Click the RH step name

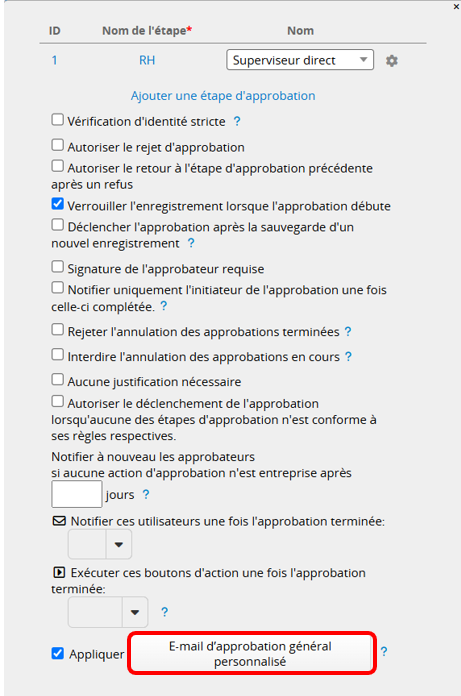coord(147,60)
